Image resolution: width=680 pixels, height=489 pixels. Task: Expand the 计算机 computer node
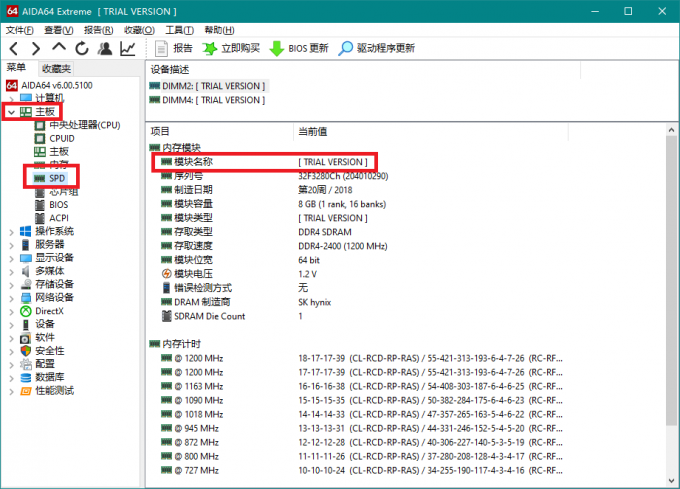pyautogui.click(x=11, y=99)
